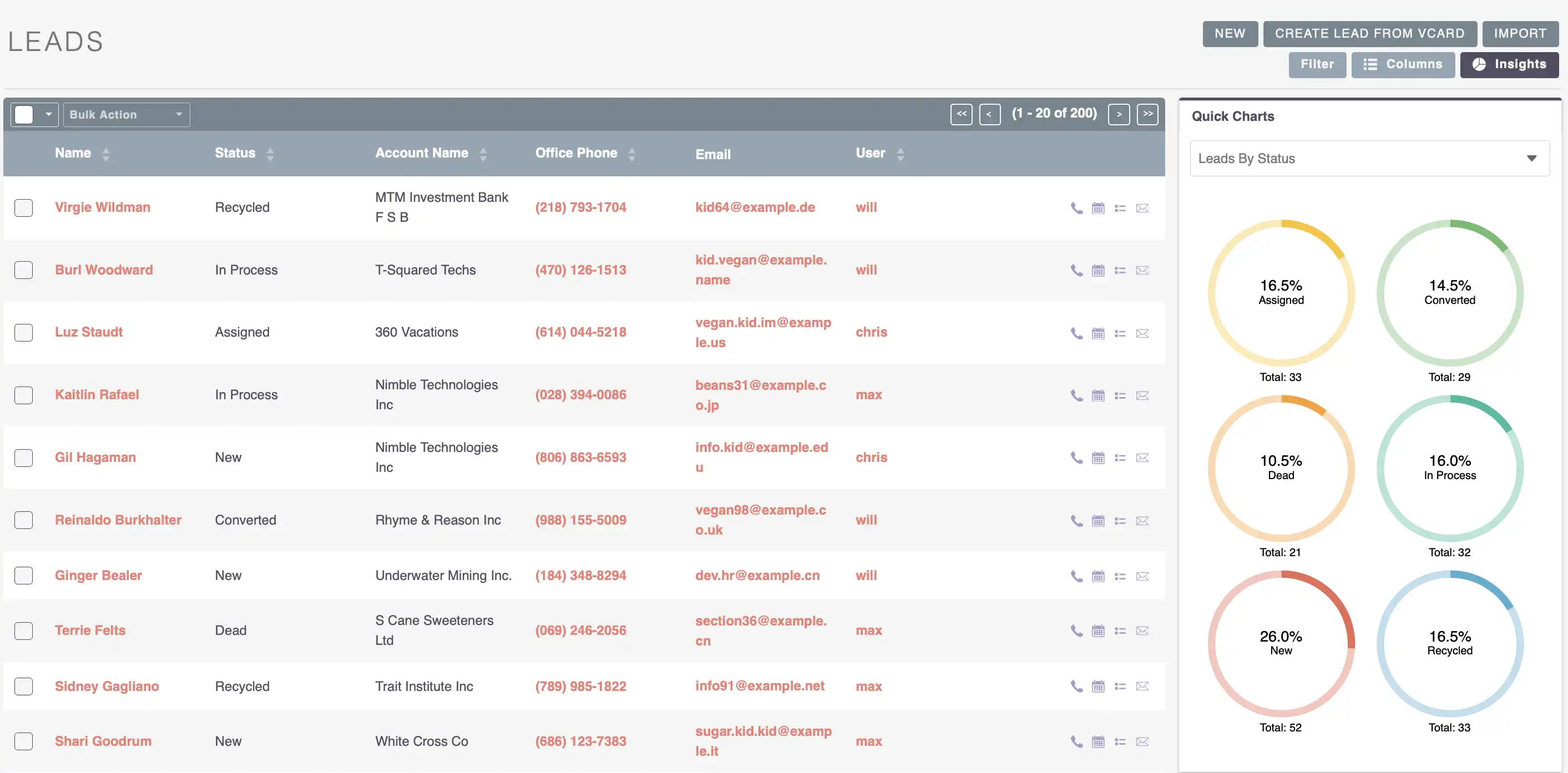Image resolution: width=1568 pixels, height=773 pixels.
Task: Toggle checkbox for Kaitlin Rafael row
Action: 24,394
